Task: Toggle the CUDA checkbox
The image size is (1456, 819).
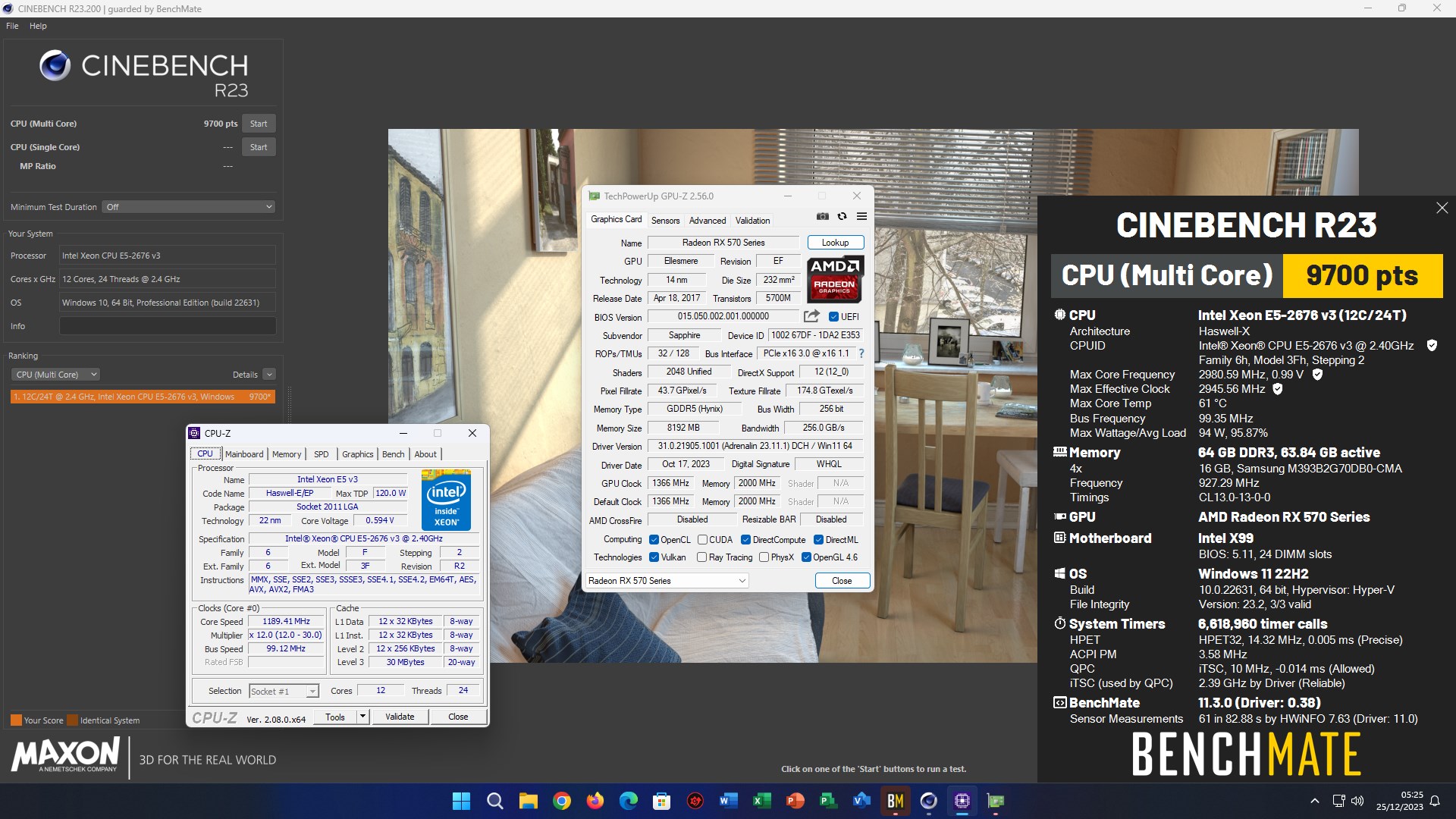Action: [702, 540]
